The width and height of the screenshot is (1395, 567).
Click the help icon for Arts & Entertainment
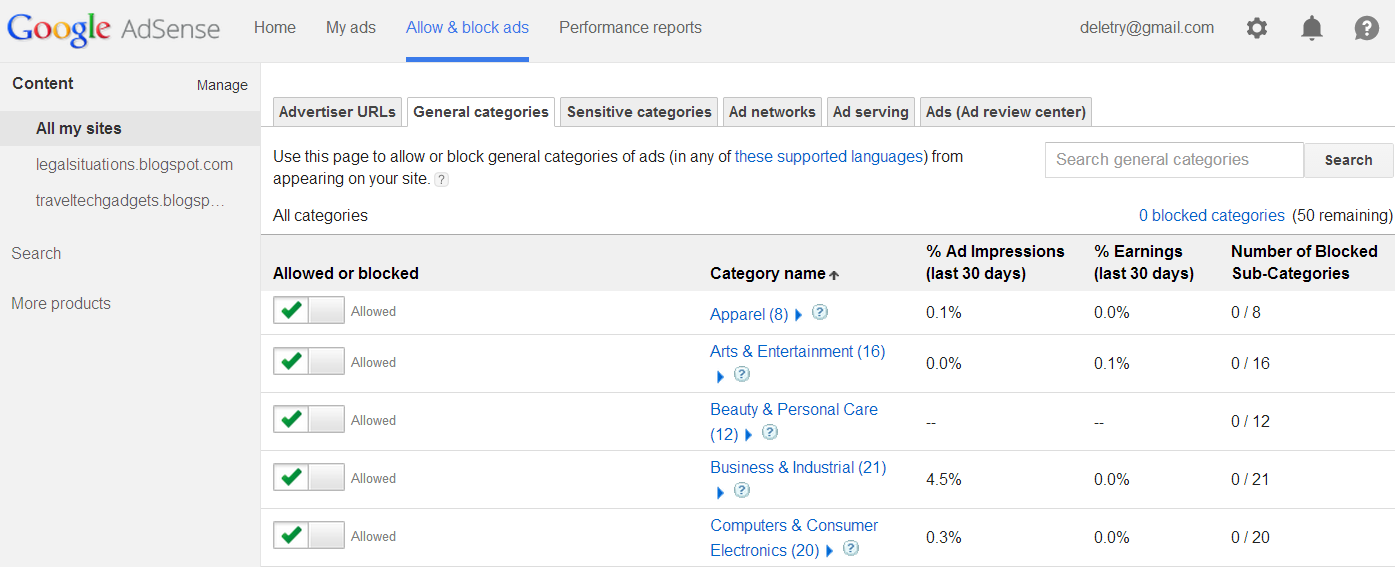(742, 374)
